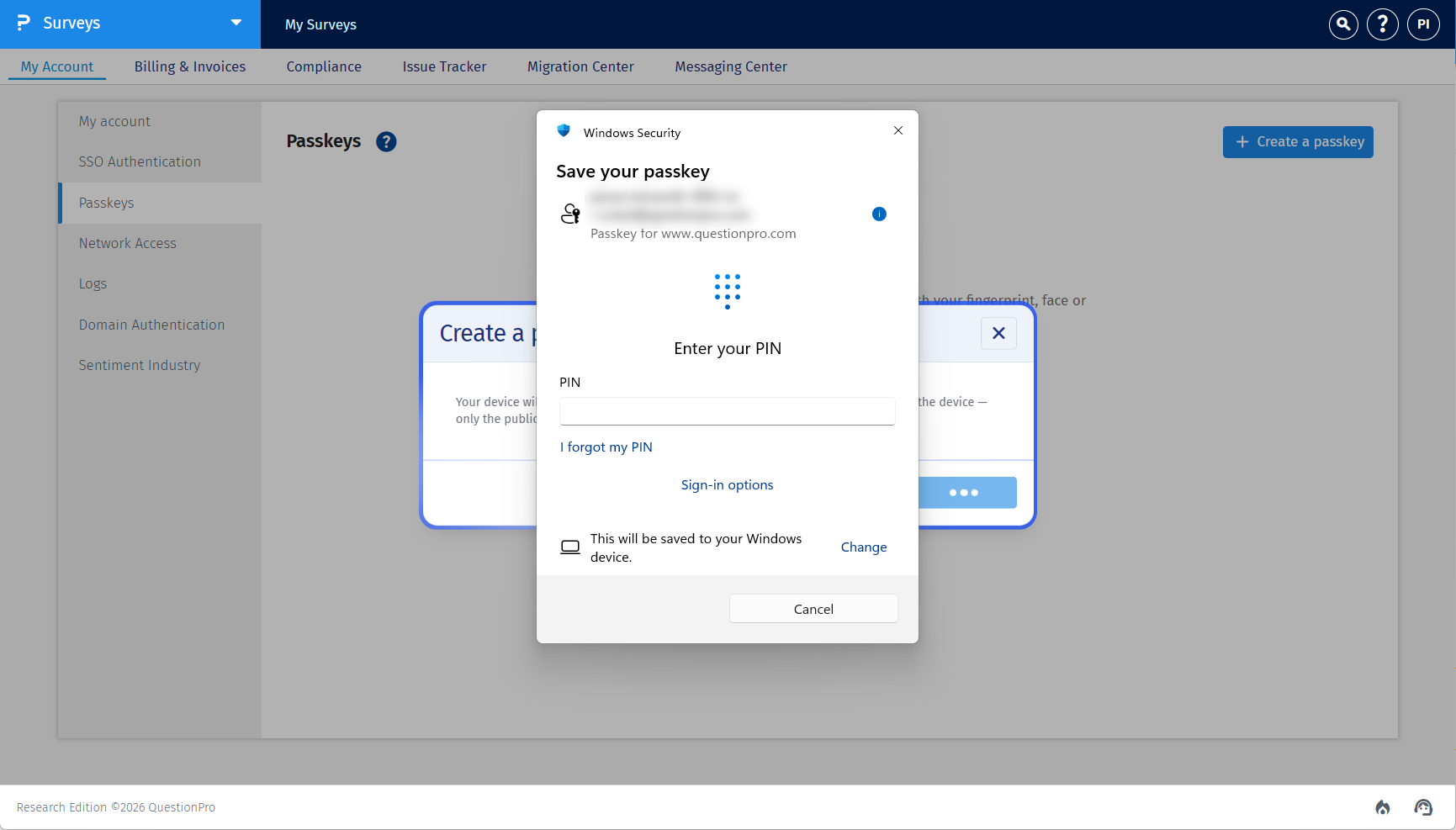
Task: Click the passkey info icon
Action: (x=879, y=214)
